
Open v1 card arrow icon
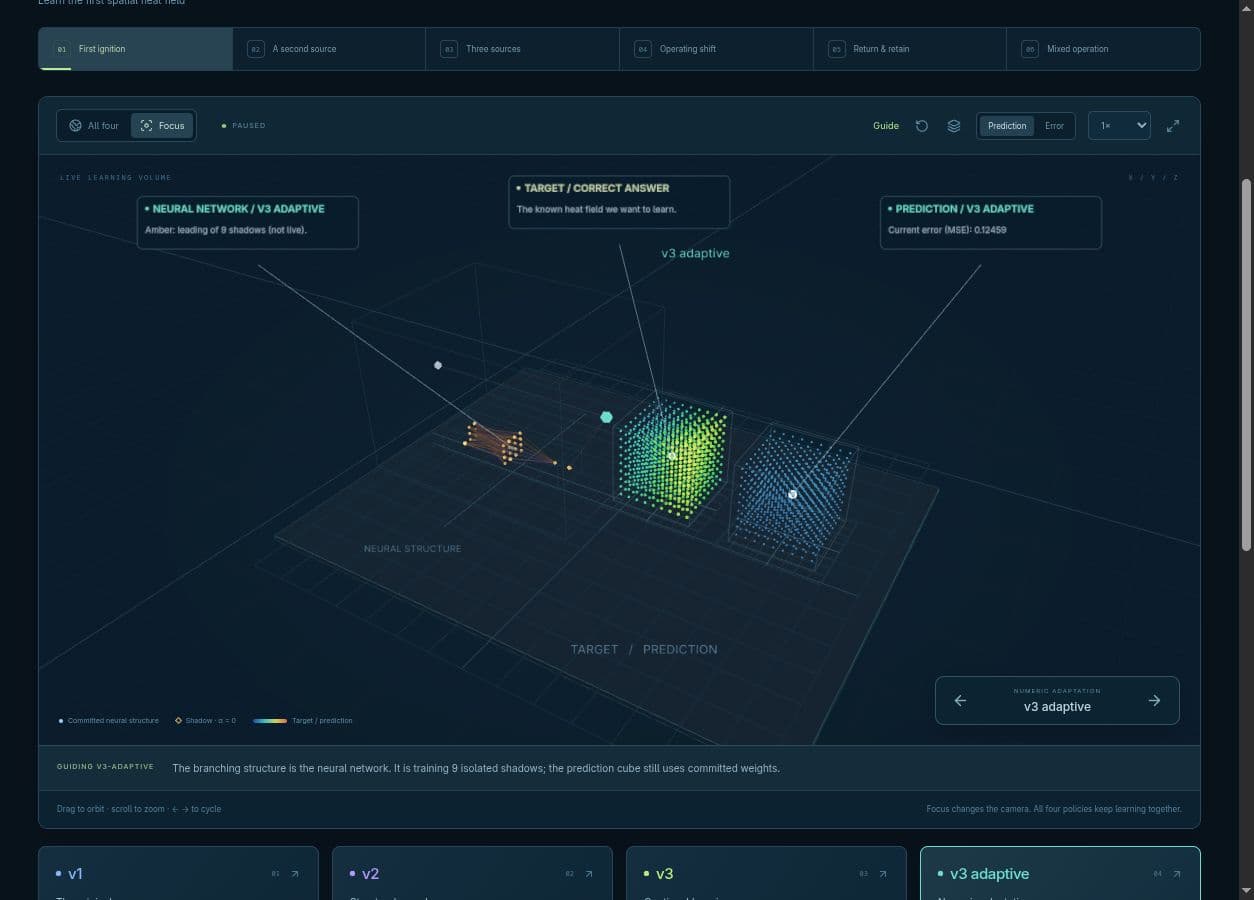[x=295, y=874]
